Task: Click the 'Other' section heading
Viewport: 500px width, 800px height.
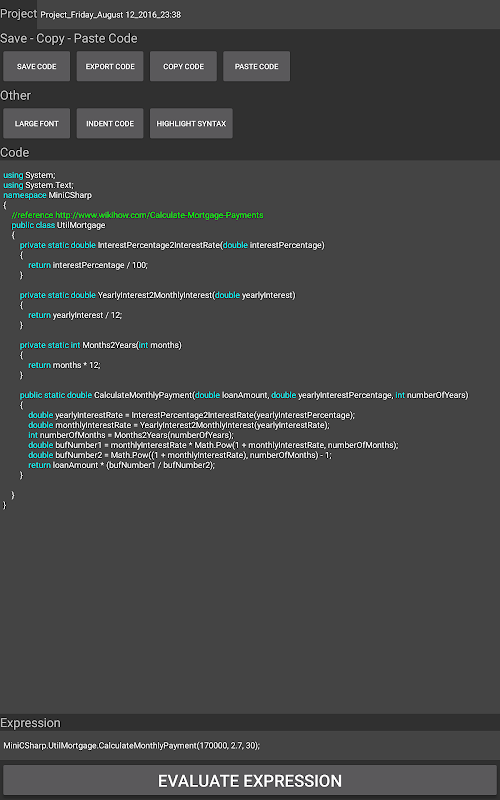Action: point(16,95)
